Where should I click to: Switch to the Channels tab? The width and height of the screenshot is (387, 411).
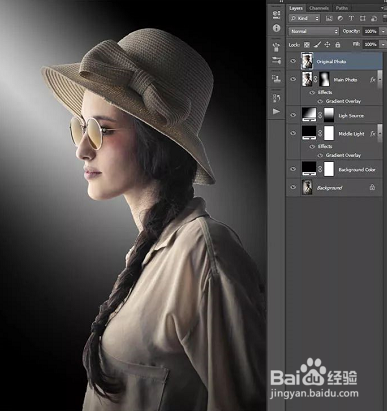point(319,8)
